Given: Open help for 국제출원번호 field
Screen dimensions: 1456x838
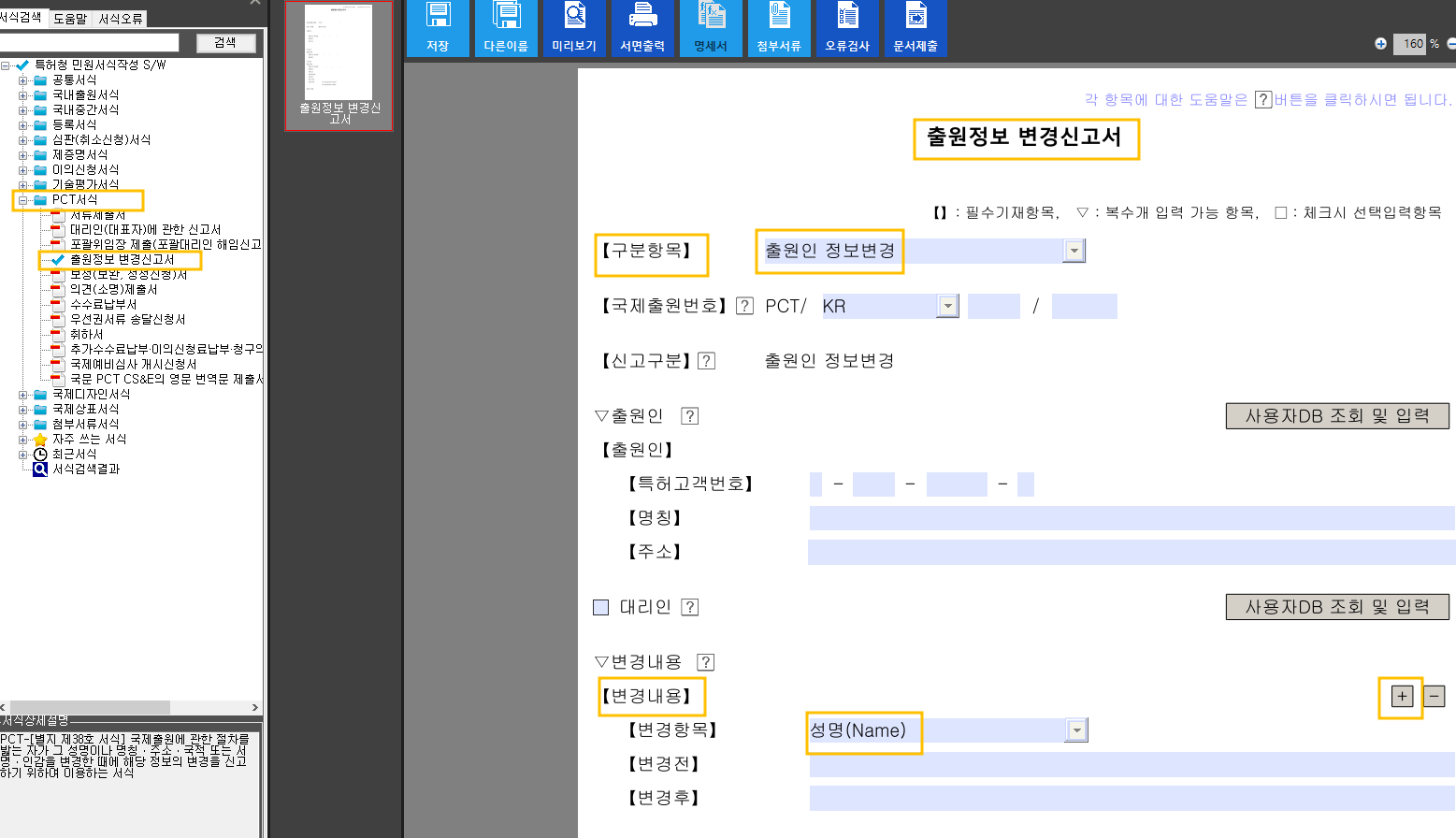Looking at the screenshot, I should [x=744, y=306].
